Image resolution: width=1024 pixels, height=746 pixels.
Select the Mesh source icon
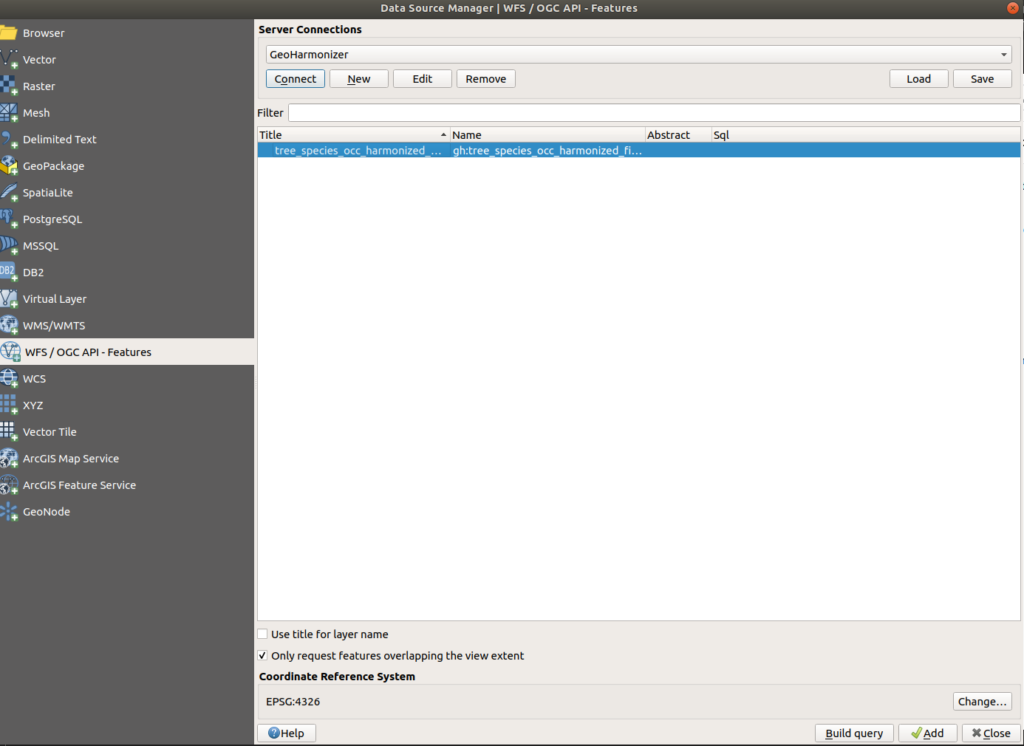(x=8, y=112)
